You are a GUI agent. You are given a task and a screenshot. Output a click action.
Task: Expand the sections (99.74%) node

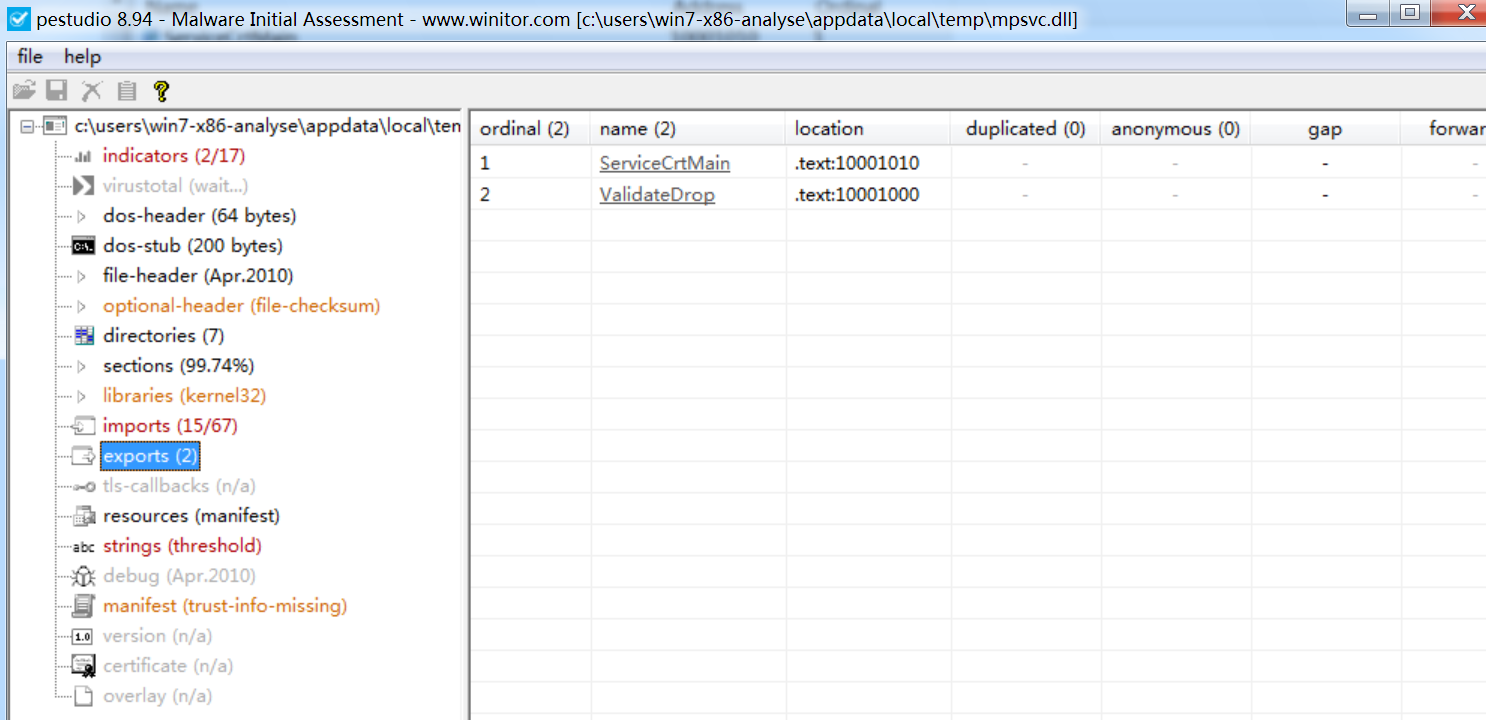(x=82, y=366)
